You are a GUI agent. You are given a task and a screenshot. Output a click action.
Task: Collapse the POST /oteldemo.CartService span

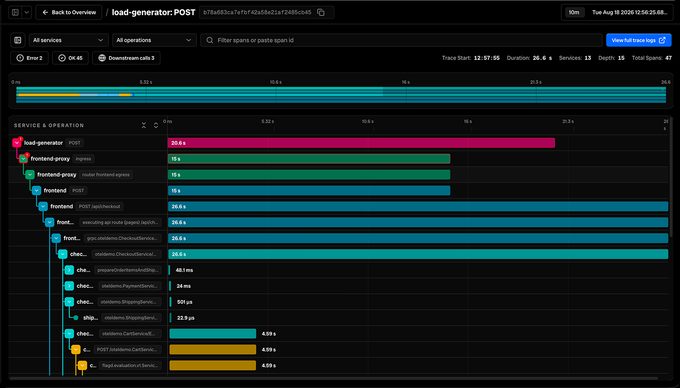coord(76,349)
